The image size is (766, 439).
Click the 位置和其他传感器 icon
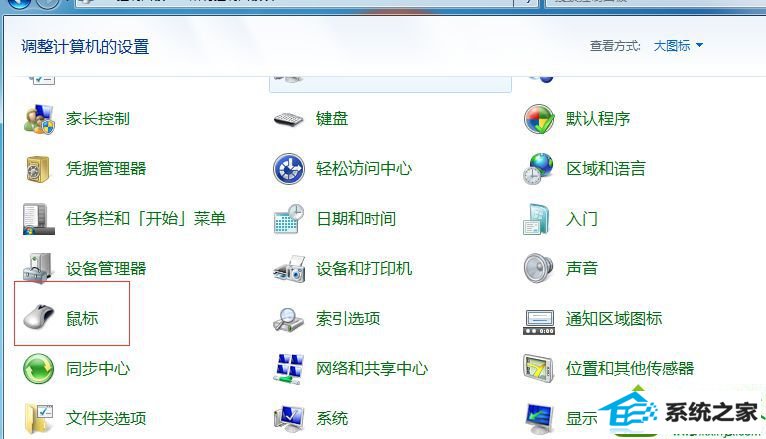point(538,368)
